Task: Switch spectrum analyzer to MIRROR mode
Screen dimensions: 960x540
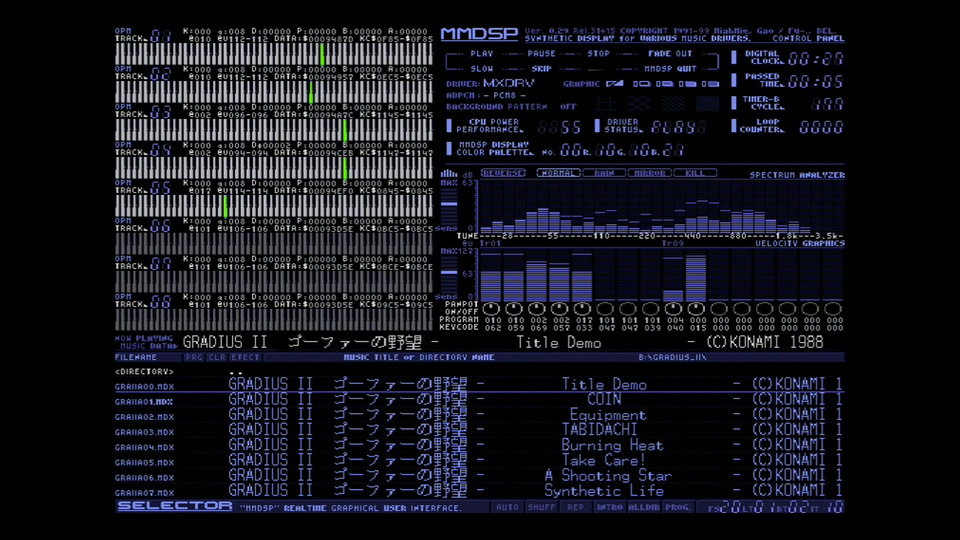Action: [649, 173]
